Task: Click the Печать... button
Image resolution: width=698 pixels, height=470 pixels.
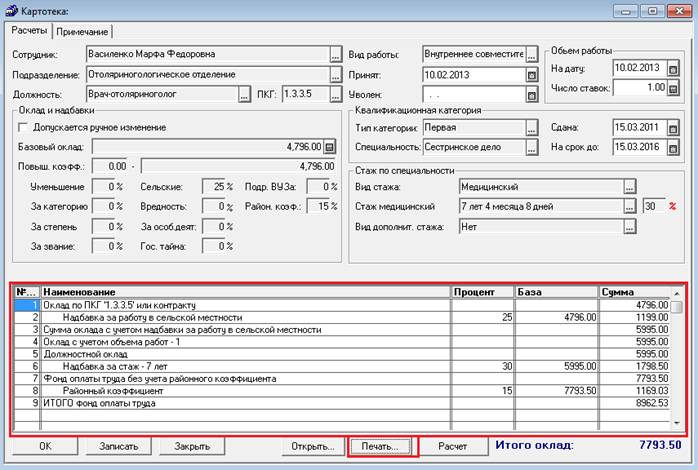Action: tap(380, 446)
